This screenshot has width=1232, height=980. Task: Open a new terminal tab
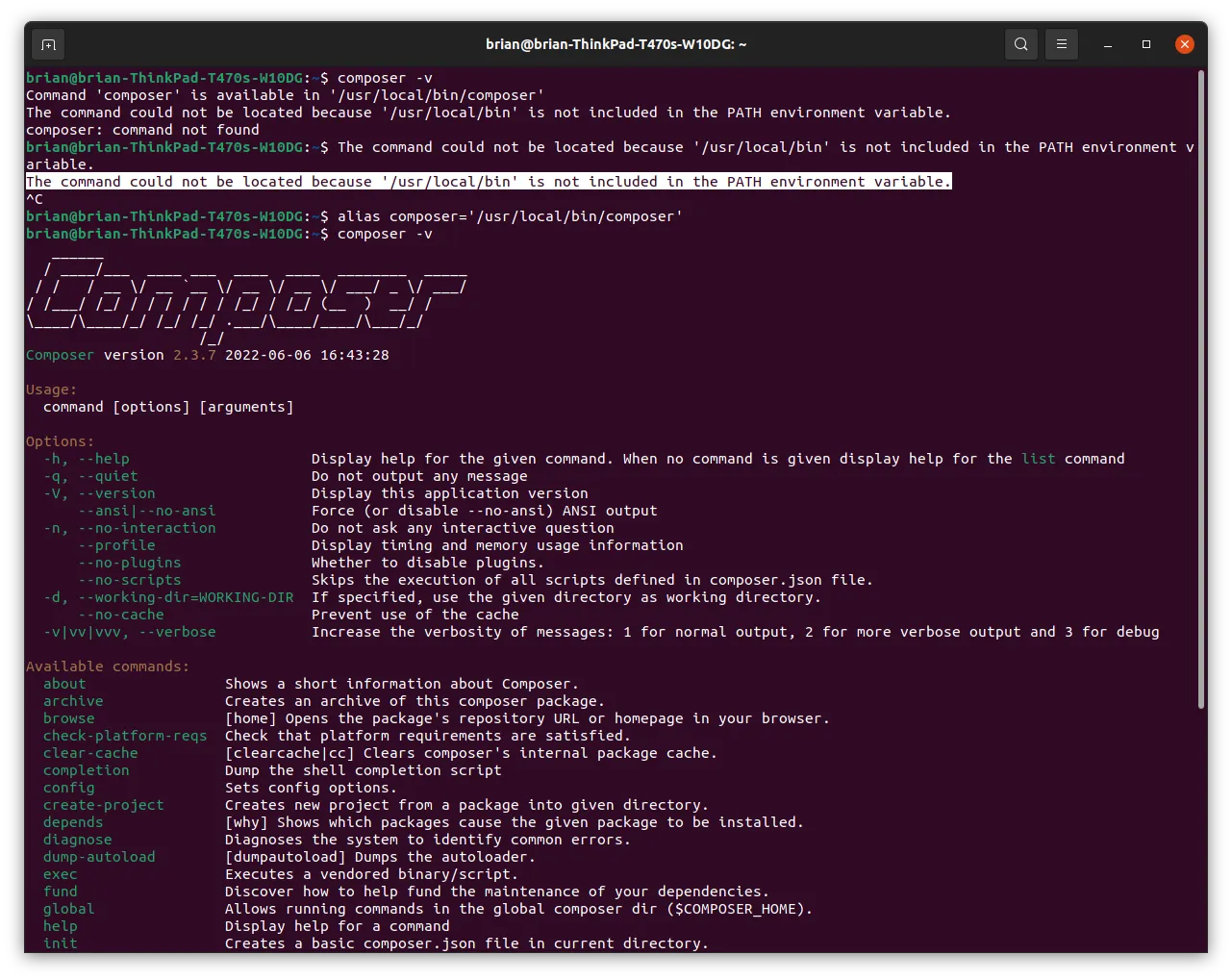[49, 44]
